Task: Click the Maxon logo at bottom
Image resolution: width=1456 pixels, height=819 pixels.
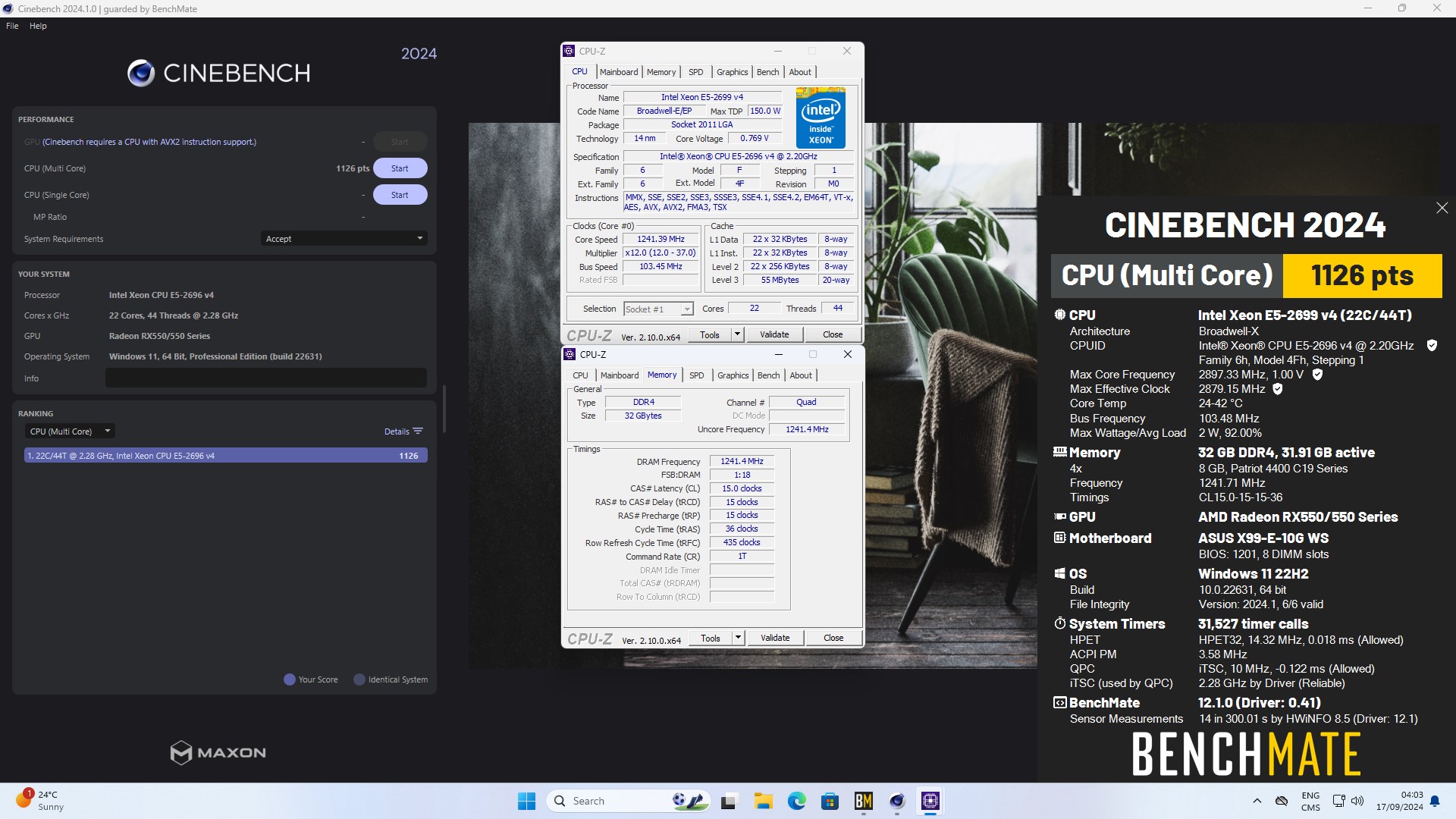Action: [218, 752]
